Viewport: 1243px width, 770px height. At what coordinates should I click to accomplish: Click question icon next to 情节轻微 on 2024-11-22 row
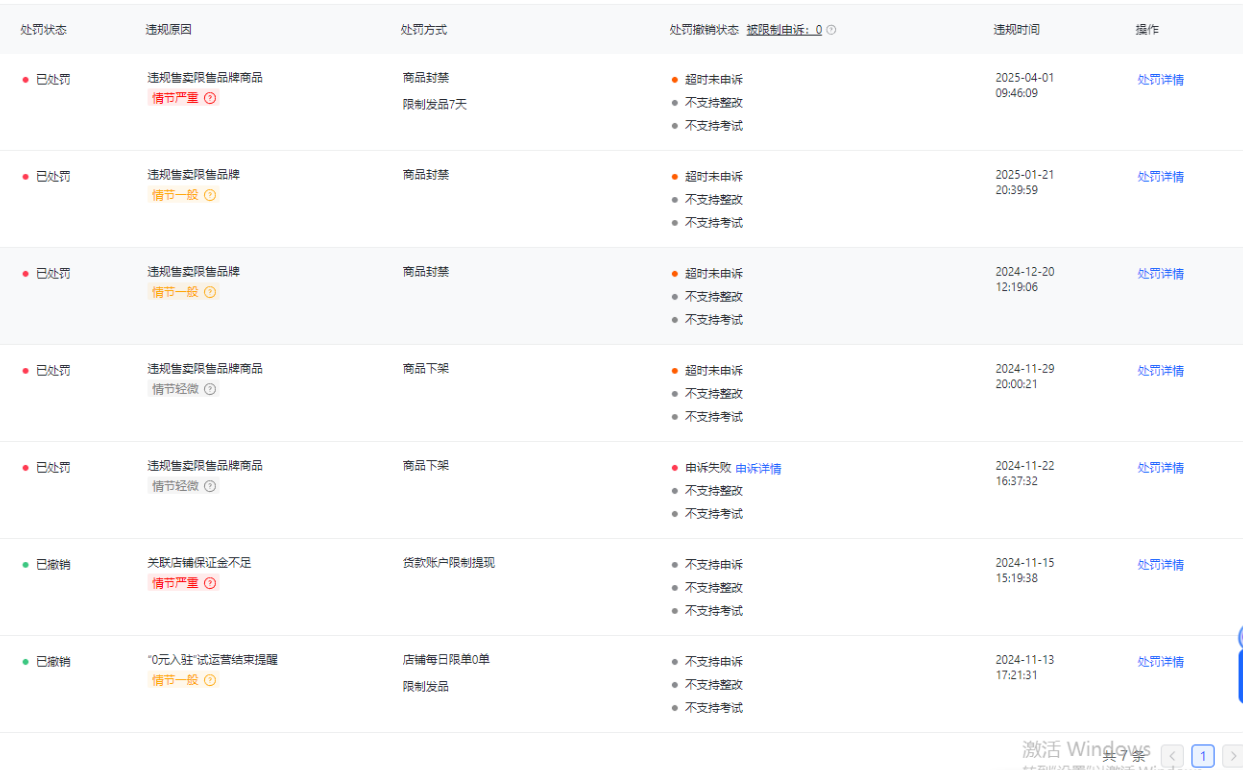click(210, 486)
